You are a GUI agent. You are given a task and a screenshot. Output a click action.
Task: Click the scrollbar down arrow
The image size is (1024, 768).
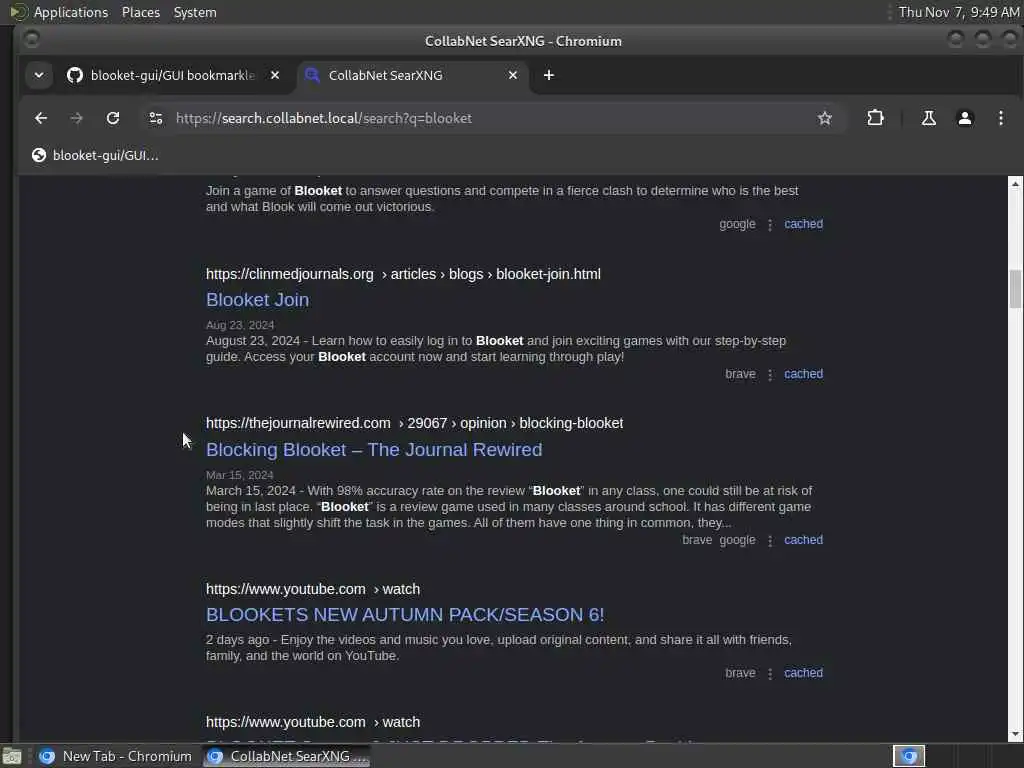(1015, 735)
